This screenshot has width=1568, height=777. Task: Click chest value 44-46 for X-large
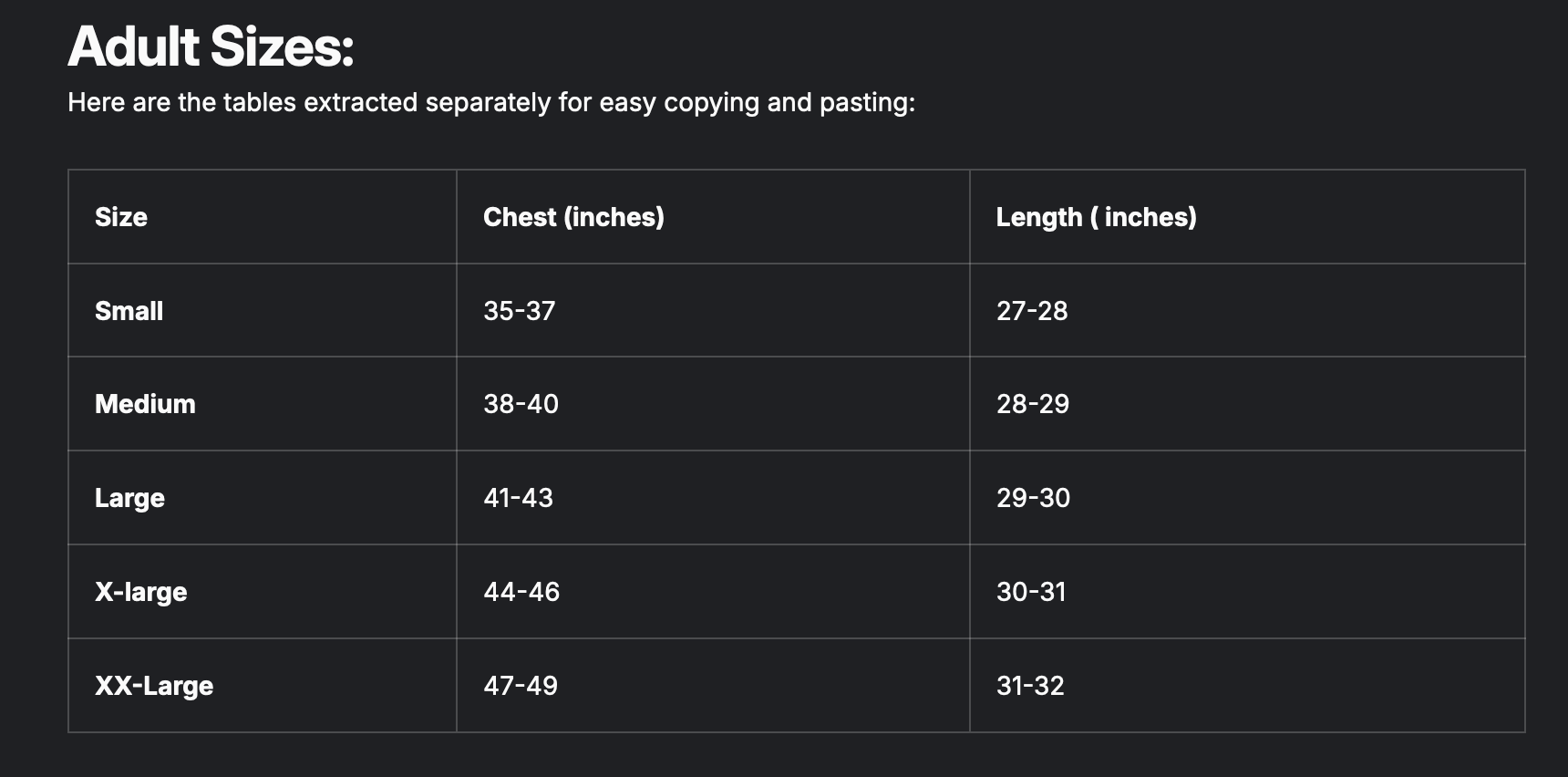pyautogui.click(x=521, y=592)
